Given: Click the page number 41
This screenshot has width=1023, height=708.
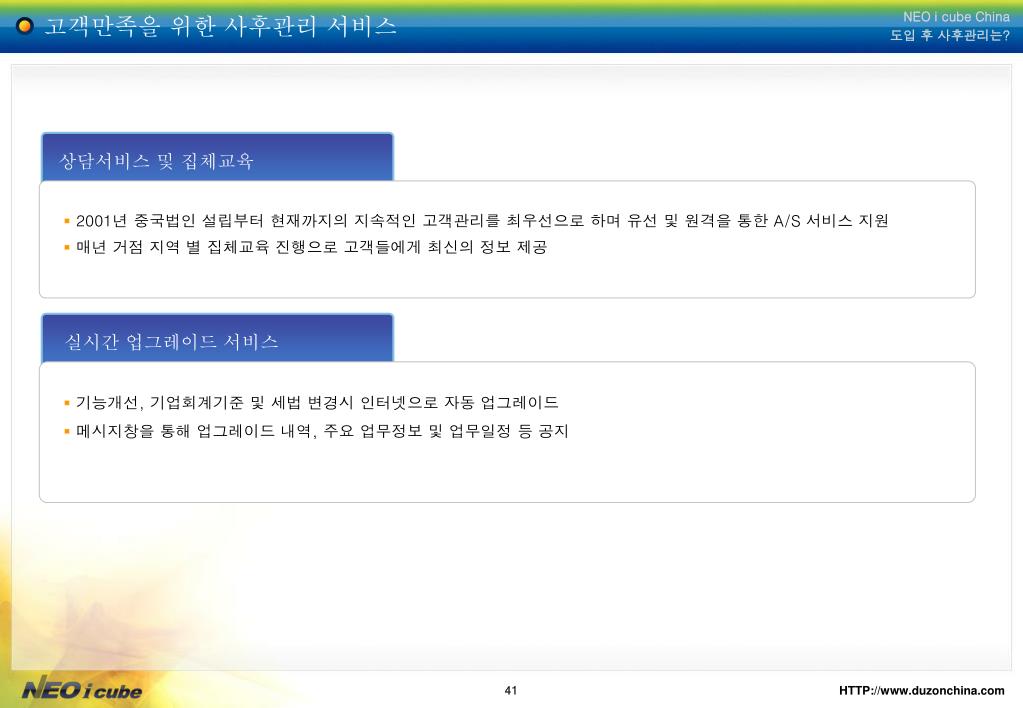Looking at the screenshot, I should click(511, 690).
